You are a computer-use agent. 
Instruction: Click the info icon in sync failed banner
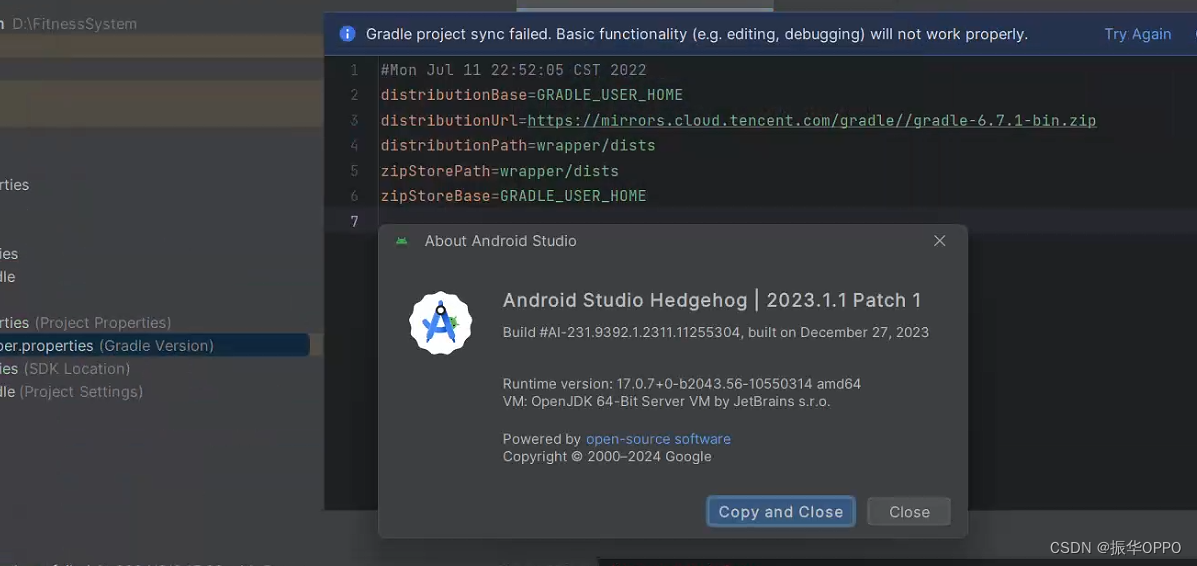(x=347, y=34)
